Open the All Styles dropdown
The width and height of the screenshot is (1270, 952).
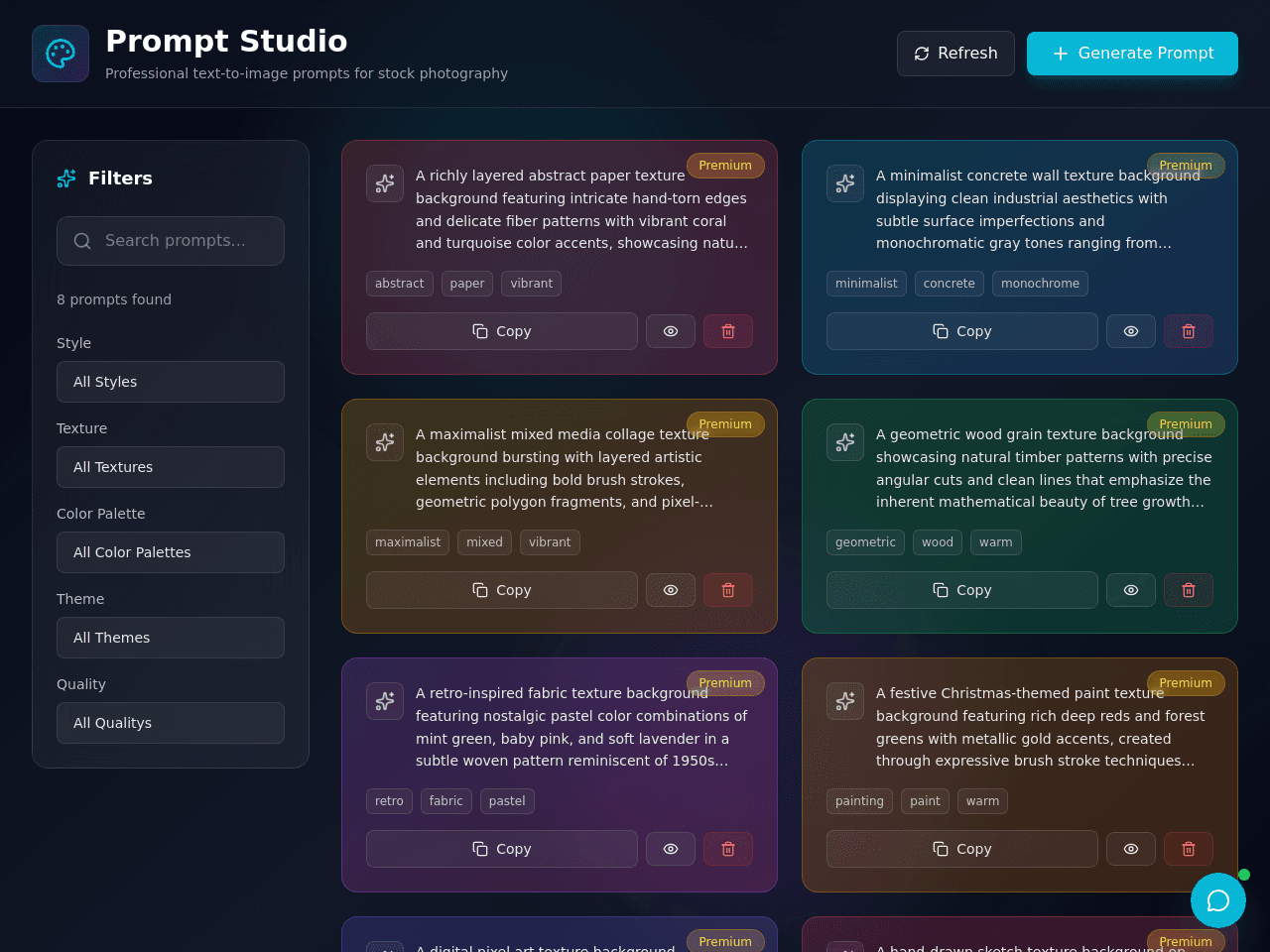171,382
